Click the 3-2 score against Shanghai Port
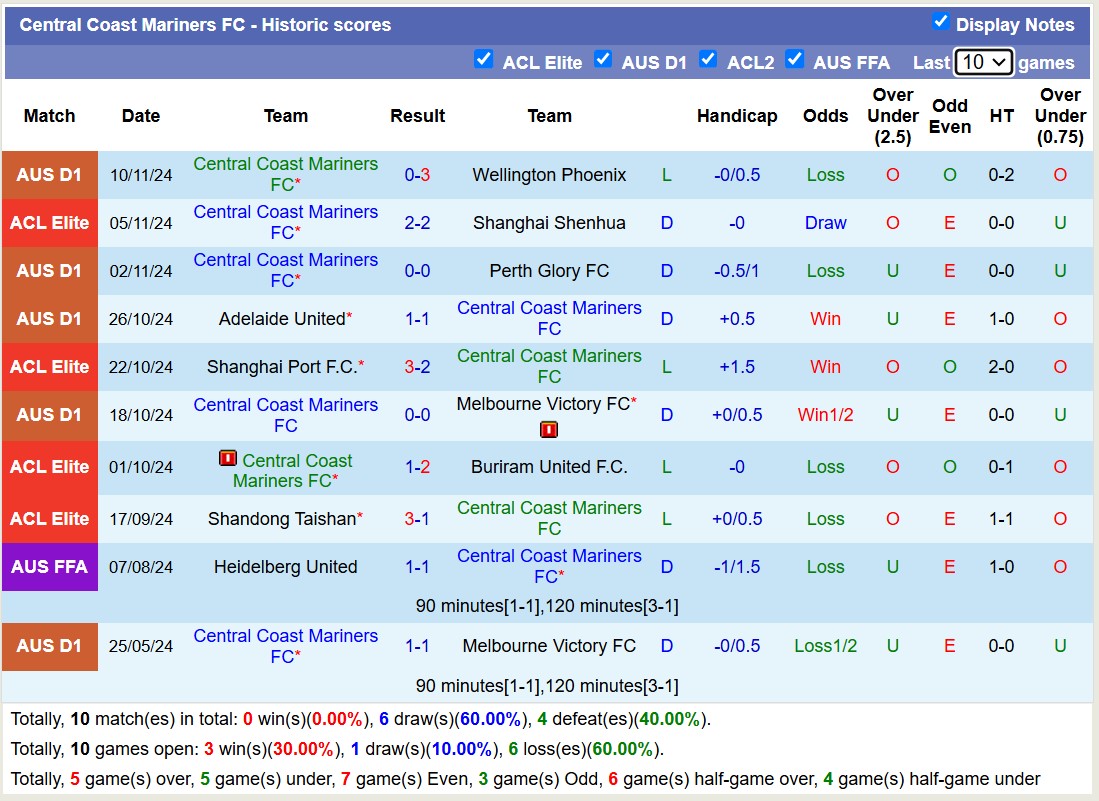 click(x=417, y=367)
